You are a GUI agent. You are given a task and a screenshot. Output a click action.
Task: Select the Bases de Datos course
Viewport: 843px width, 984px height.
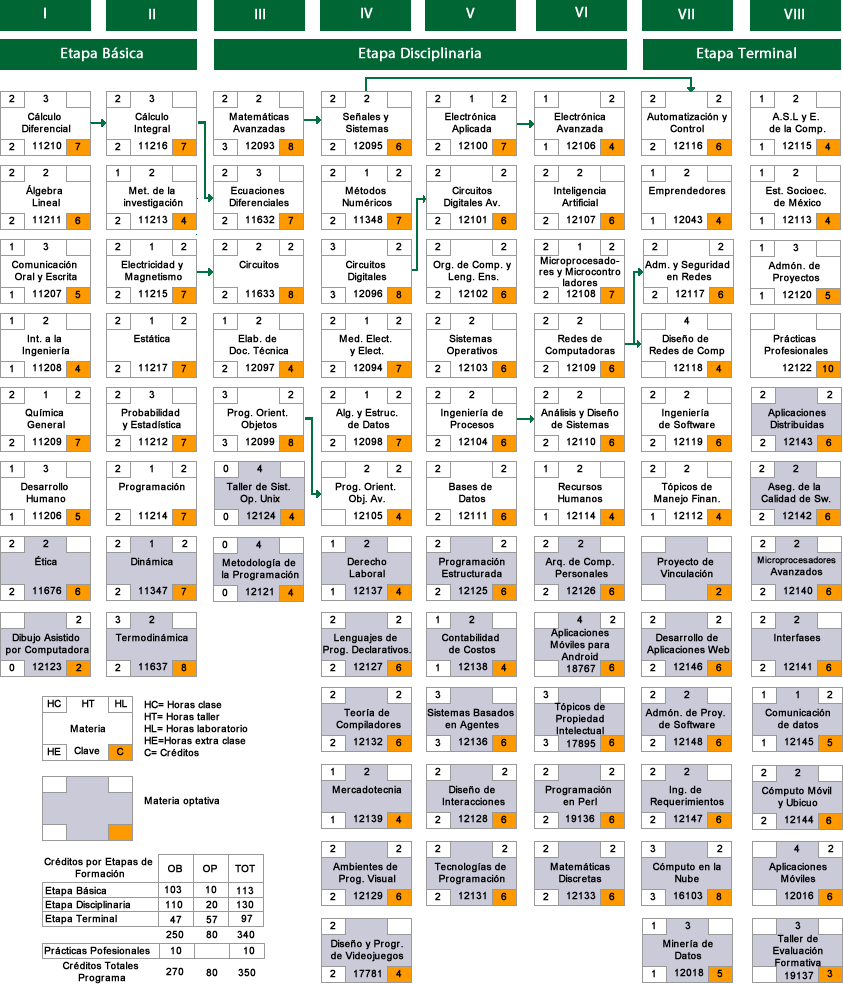click(471, 494)
